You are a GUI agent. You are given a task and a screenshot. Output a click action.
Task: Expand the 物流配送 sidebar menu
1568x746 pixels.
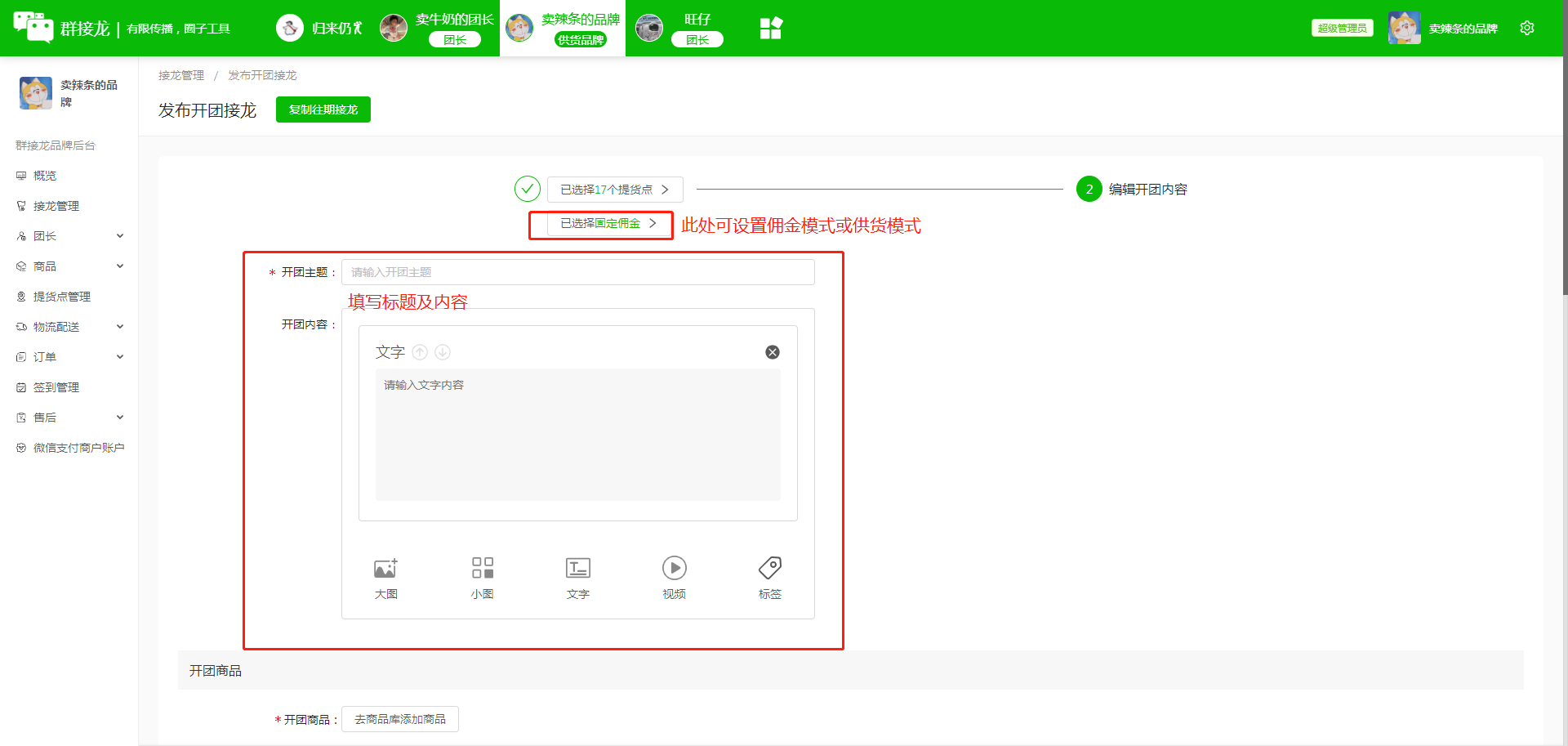(x=69, y=327)
